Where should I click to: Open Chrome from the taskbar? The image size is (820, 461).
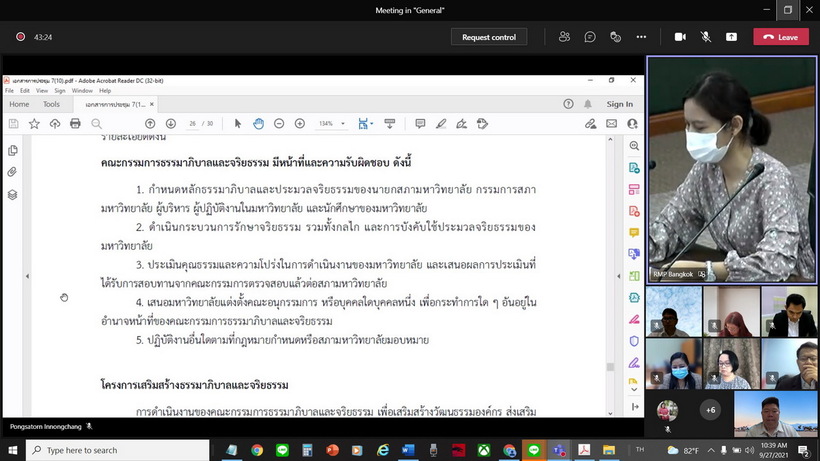(x=257, y=450)
